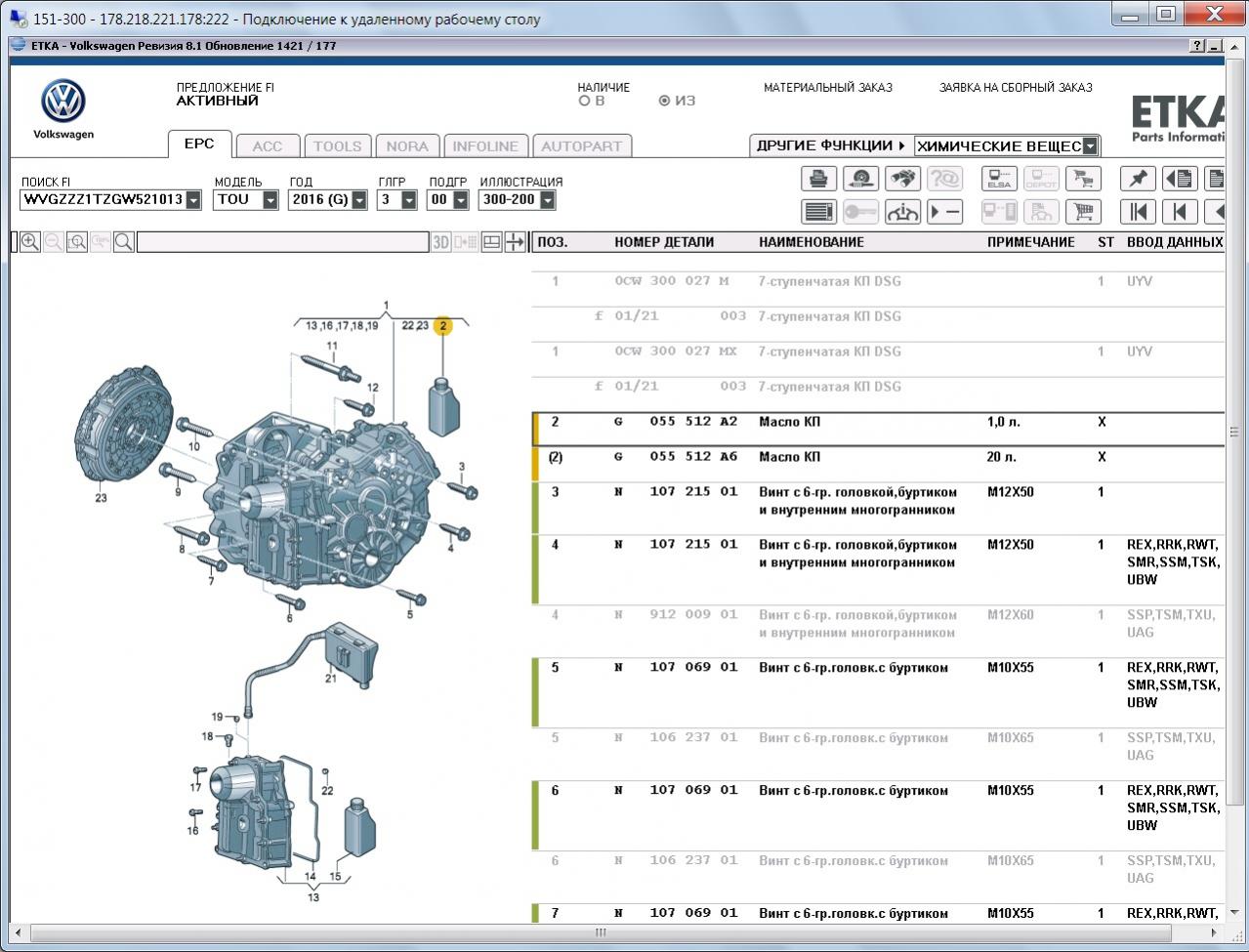The image size is (1249, 952).
Task: Select the 'ИЗ' availability radio button
Action: [664, 101]
